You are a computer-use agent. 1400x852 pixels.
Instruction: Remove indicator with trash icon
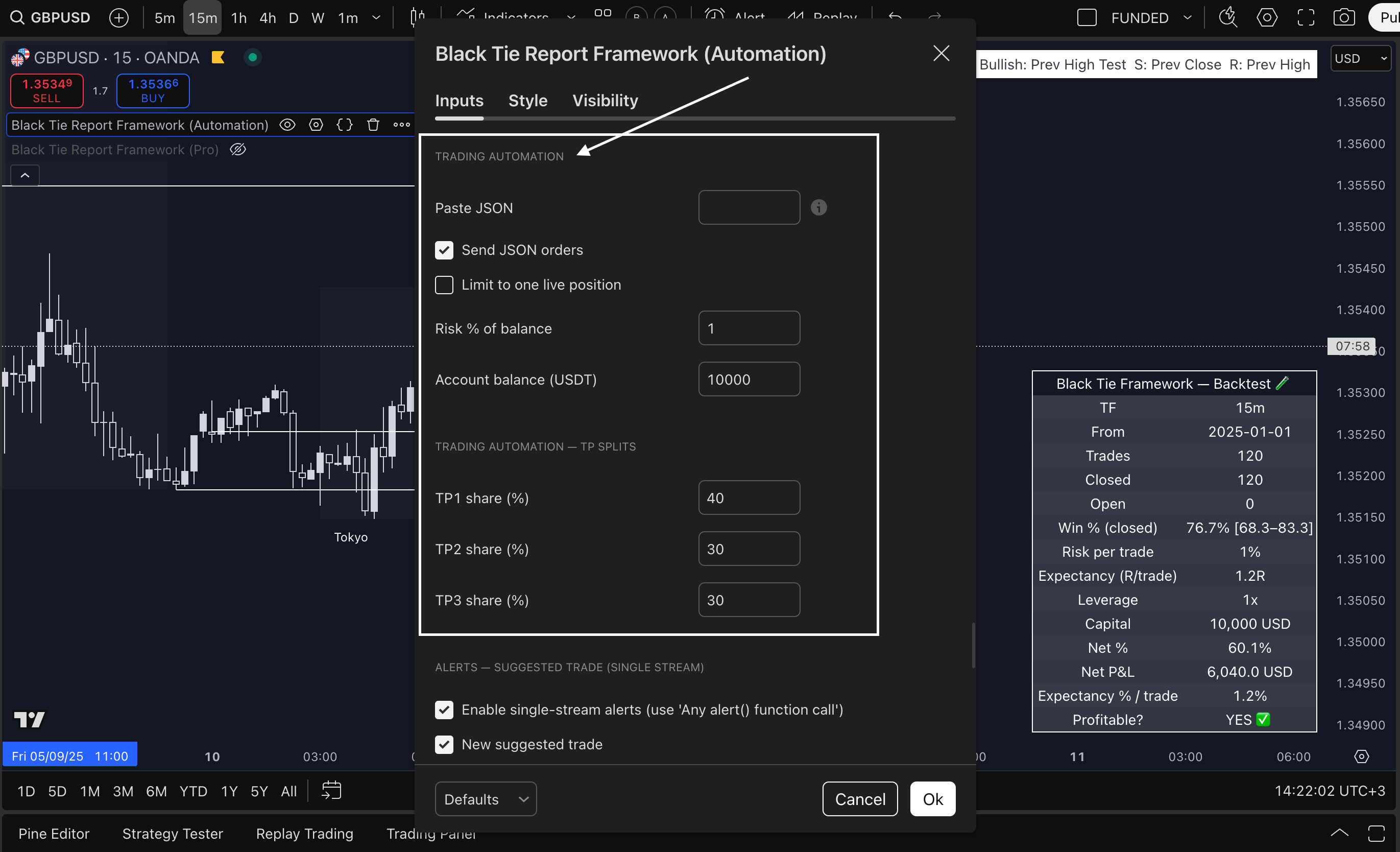click(x=373, y=125)
